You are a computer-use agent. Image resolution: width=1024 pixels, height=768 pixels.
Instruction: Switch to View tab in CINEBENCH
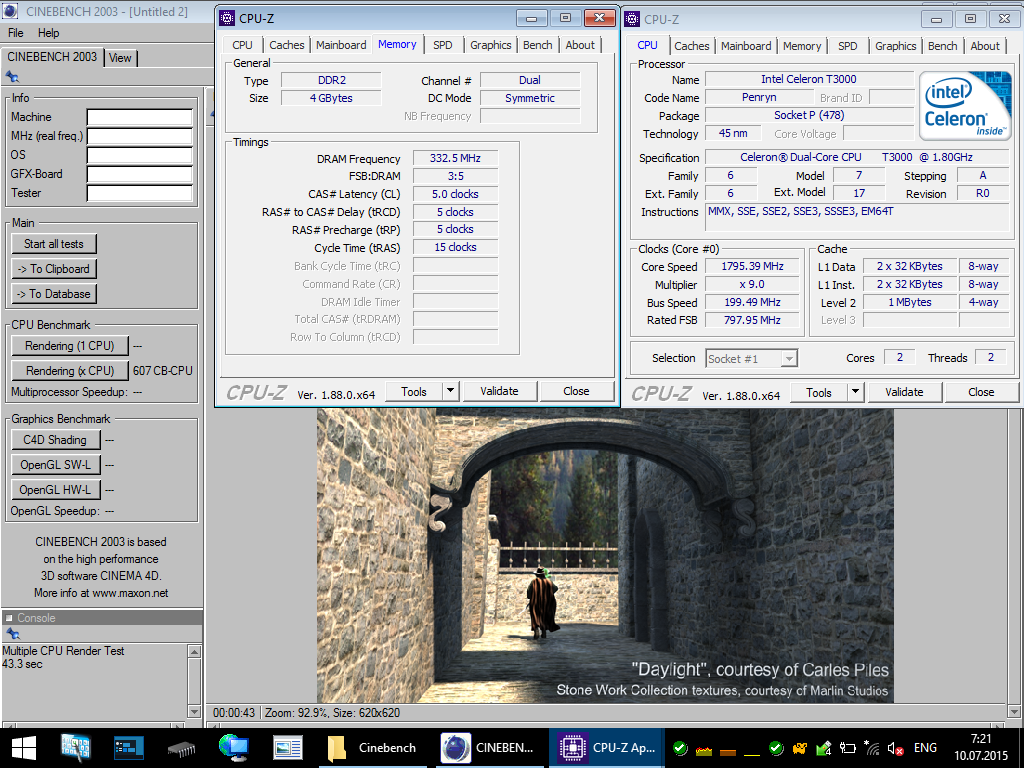click(x=120, y=57)
